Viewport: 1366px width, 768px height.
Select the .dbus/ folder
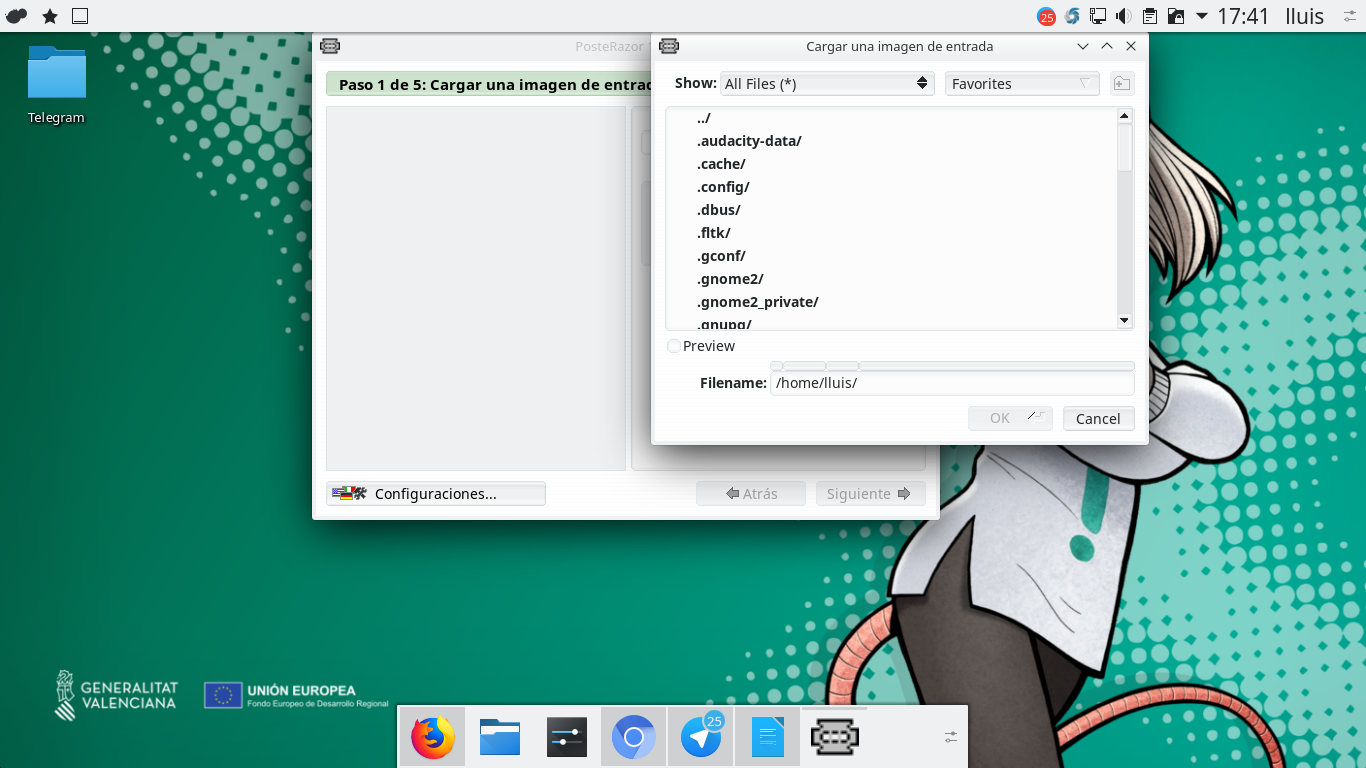coord(719,210)
